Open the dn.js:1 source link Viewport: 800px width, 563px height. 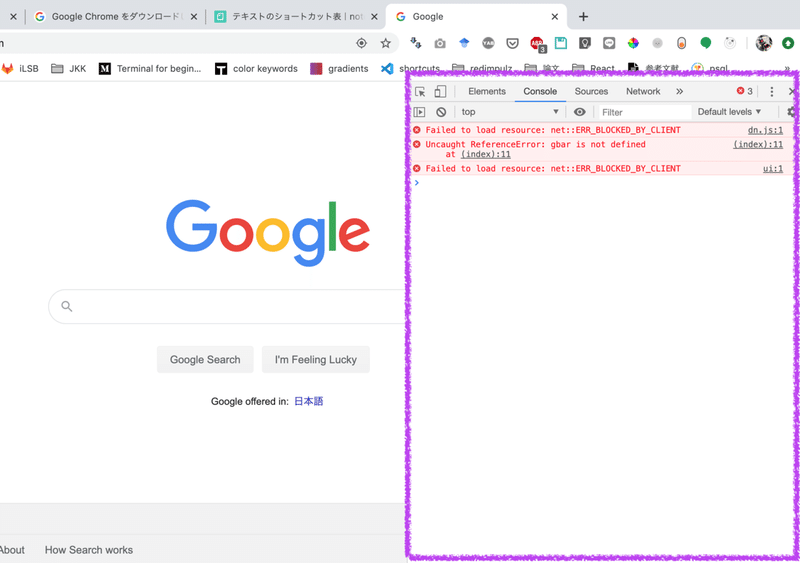point(765,130)
